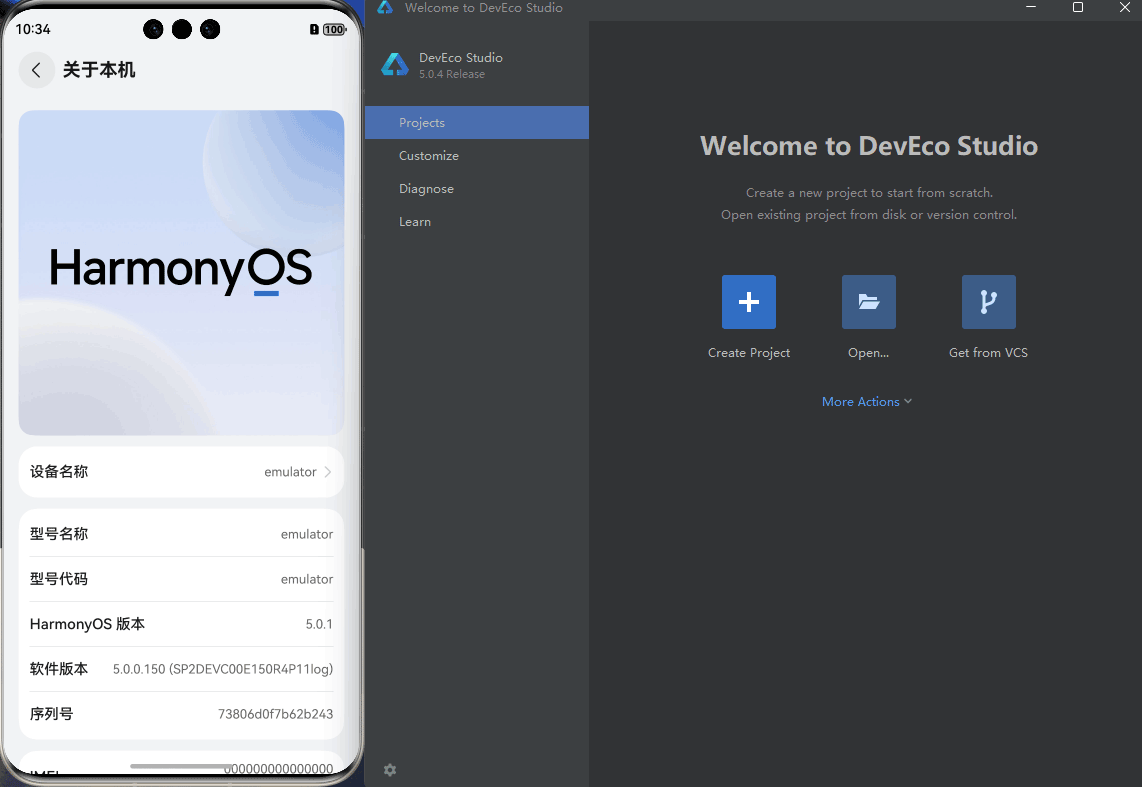The width and height of the screenshot is (1142, 787).
Task: Tap the back arrow on 关于本机
Action: coord(37,70)
